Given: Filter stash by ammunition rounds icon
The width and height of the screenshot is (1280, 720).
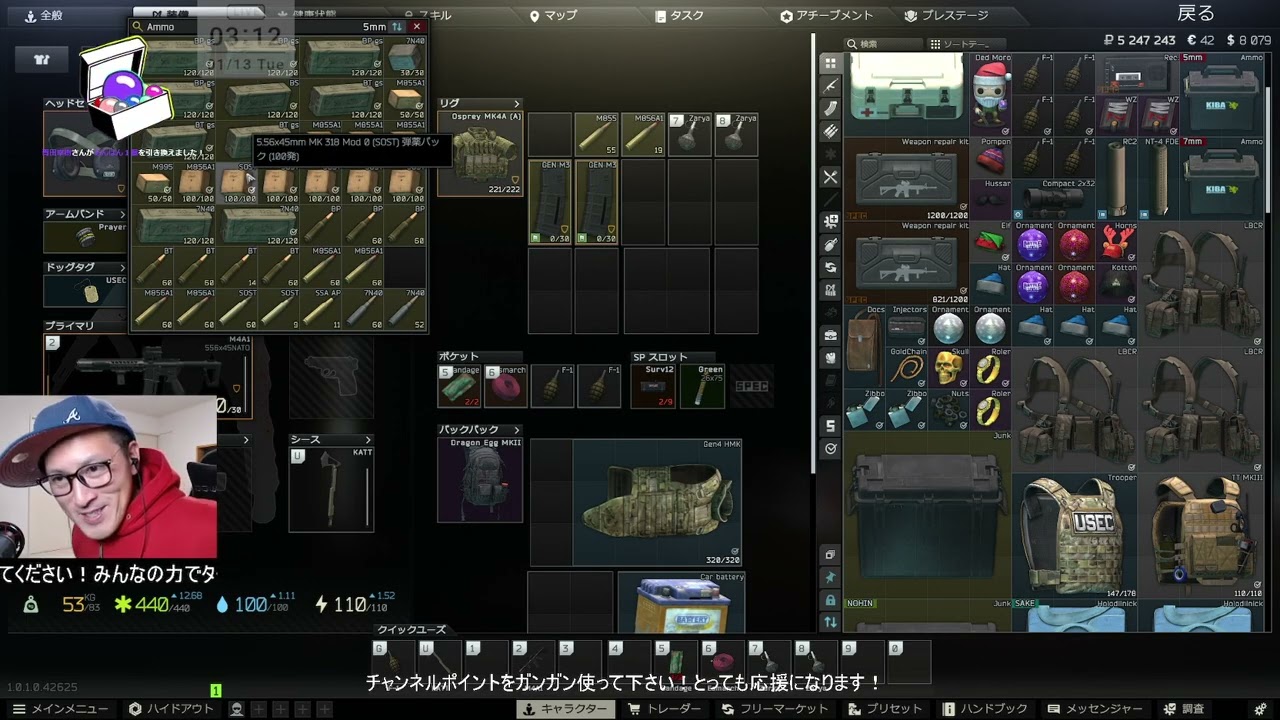Looking at the screenshot, I should pyautogui.click(x=830, y=131).
